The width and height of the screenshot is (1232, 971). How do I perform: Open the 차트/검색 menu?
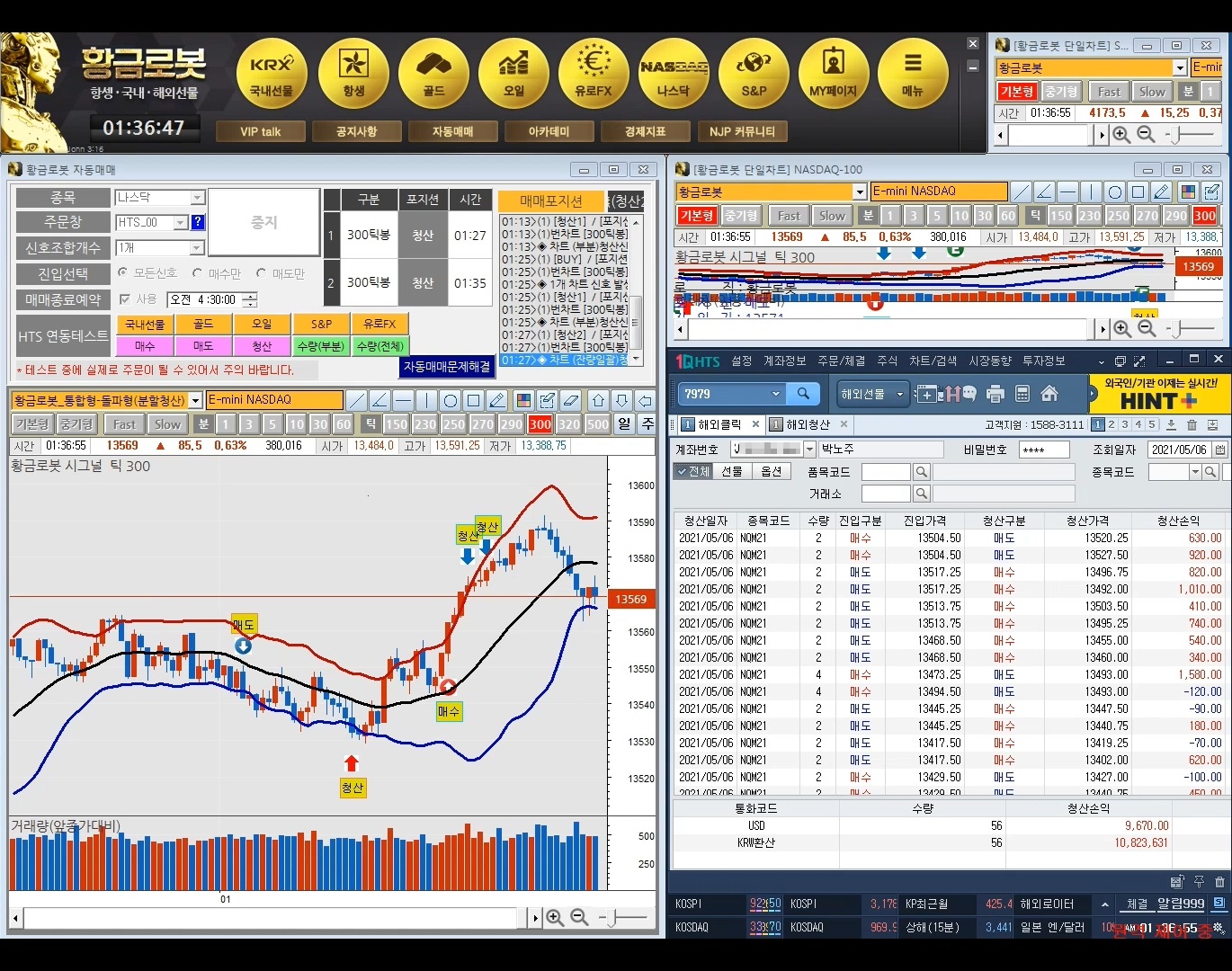pos(933,361)
